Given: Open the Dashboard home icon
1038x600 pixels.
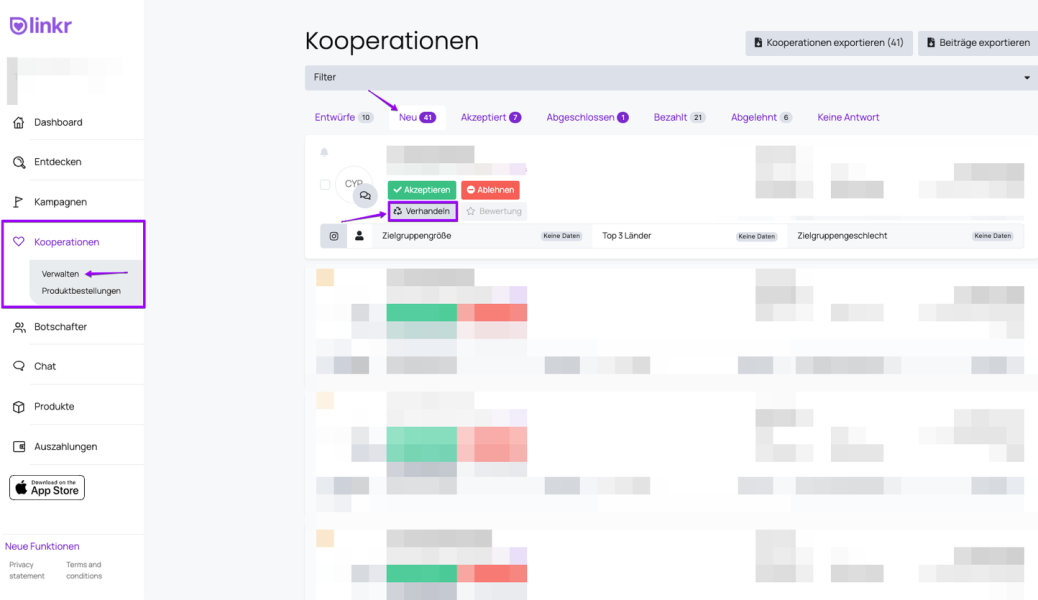Looking at the screenshot, I should coord(19,122).
